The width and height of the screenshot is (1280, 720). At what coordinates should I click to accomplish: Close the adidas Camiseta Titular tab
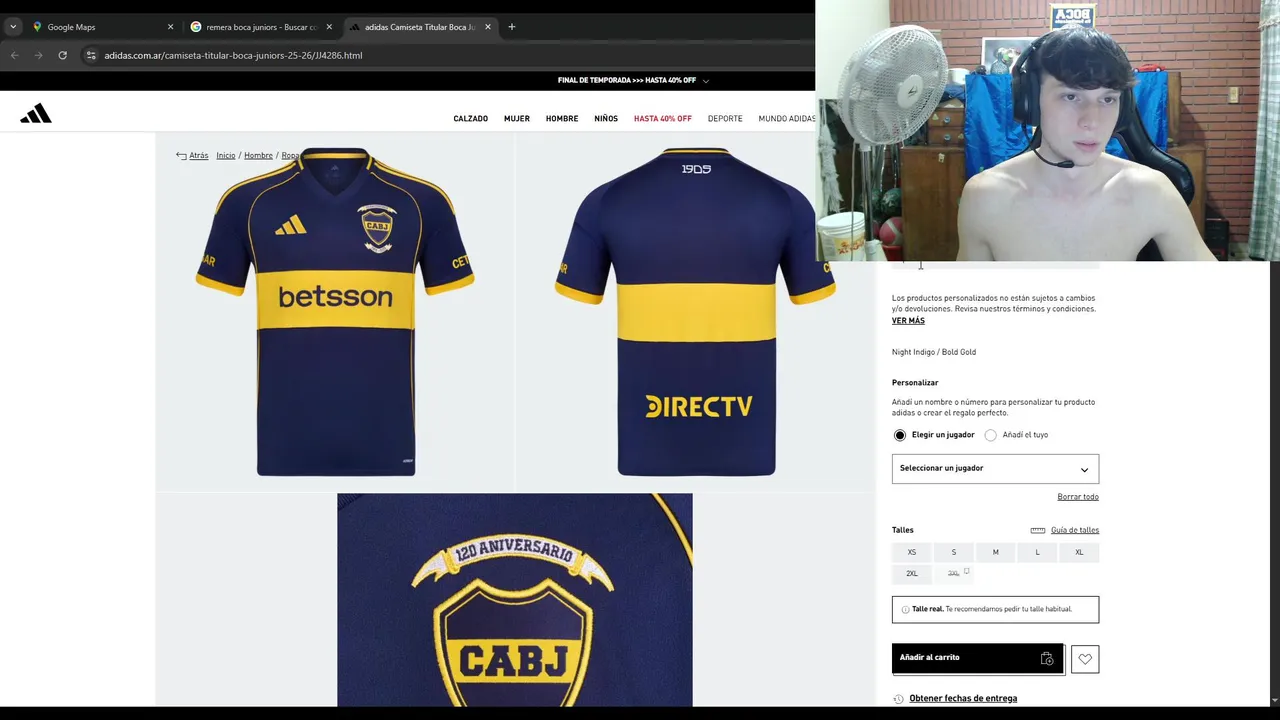[x=488, y=27]
